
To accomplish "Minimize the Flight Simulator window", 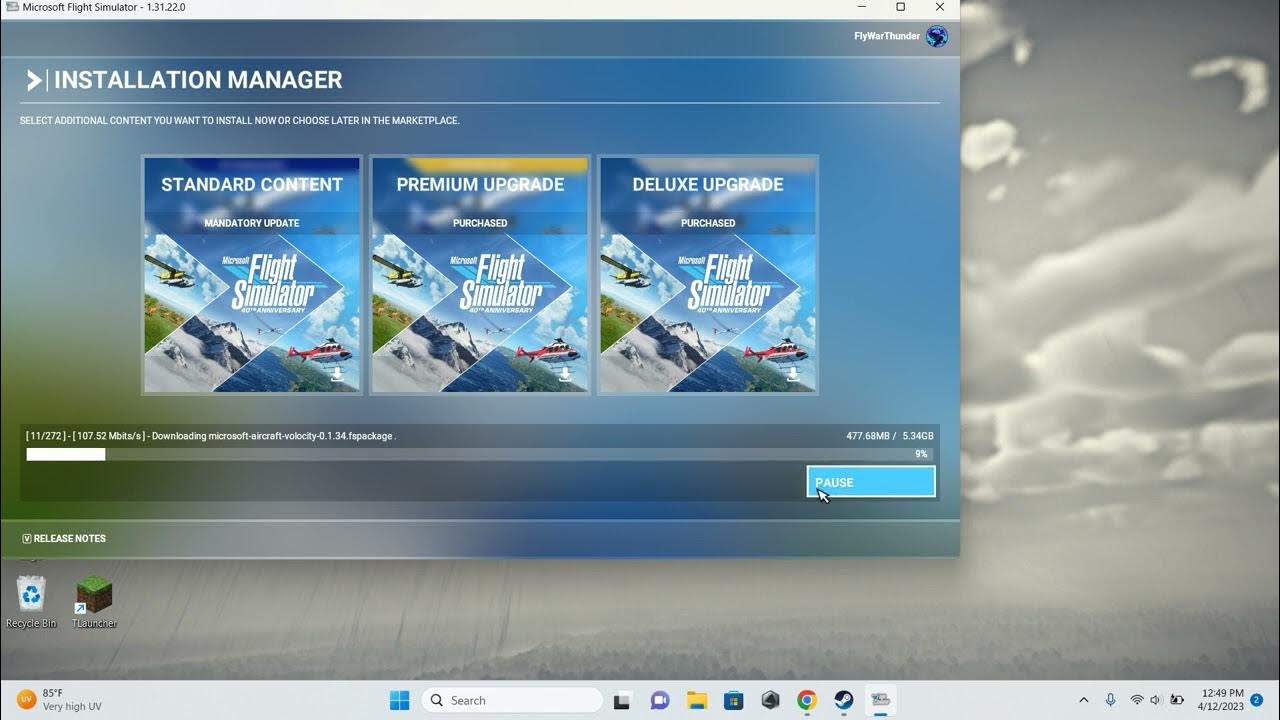I will (862, 7).
